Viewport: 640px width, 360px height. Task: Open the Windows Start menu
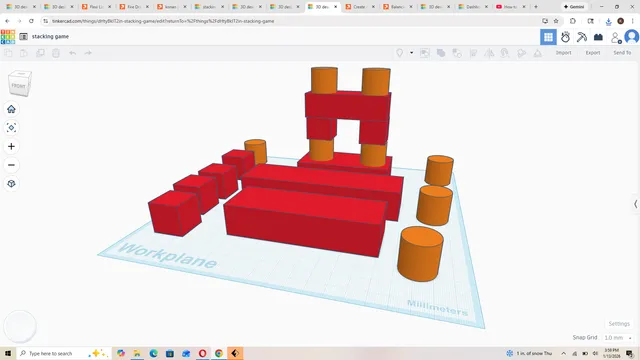pos(8,353)
